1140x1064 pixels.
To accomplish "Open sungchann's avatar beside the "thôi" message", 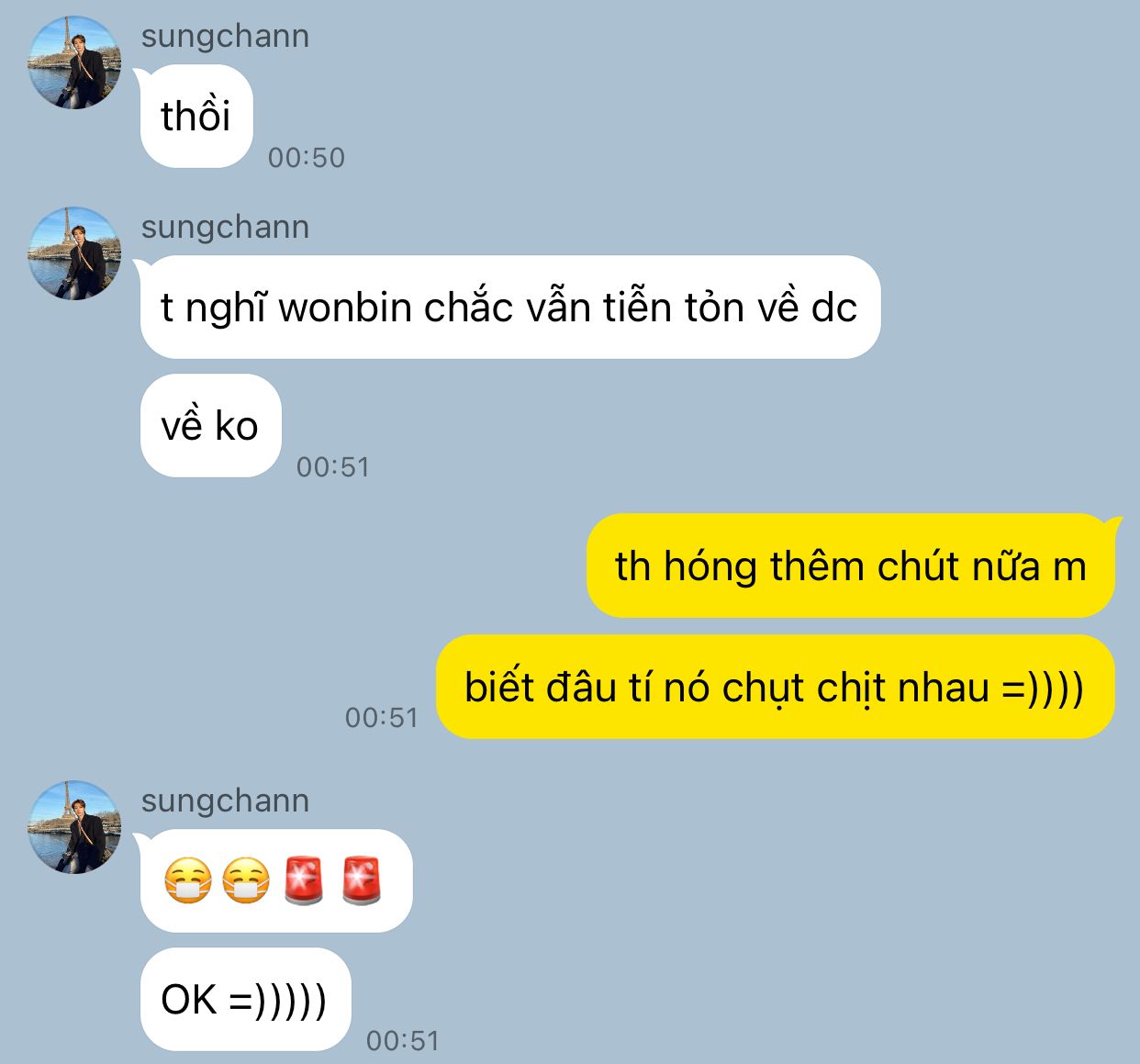I will (x=75, y=62).
